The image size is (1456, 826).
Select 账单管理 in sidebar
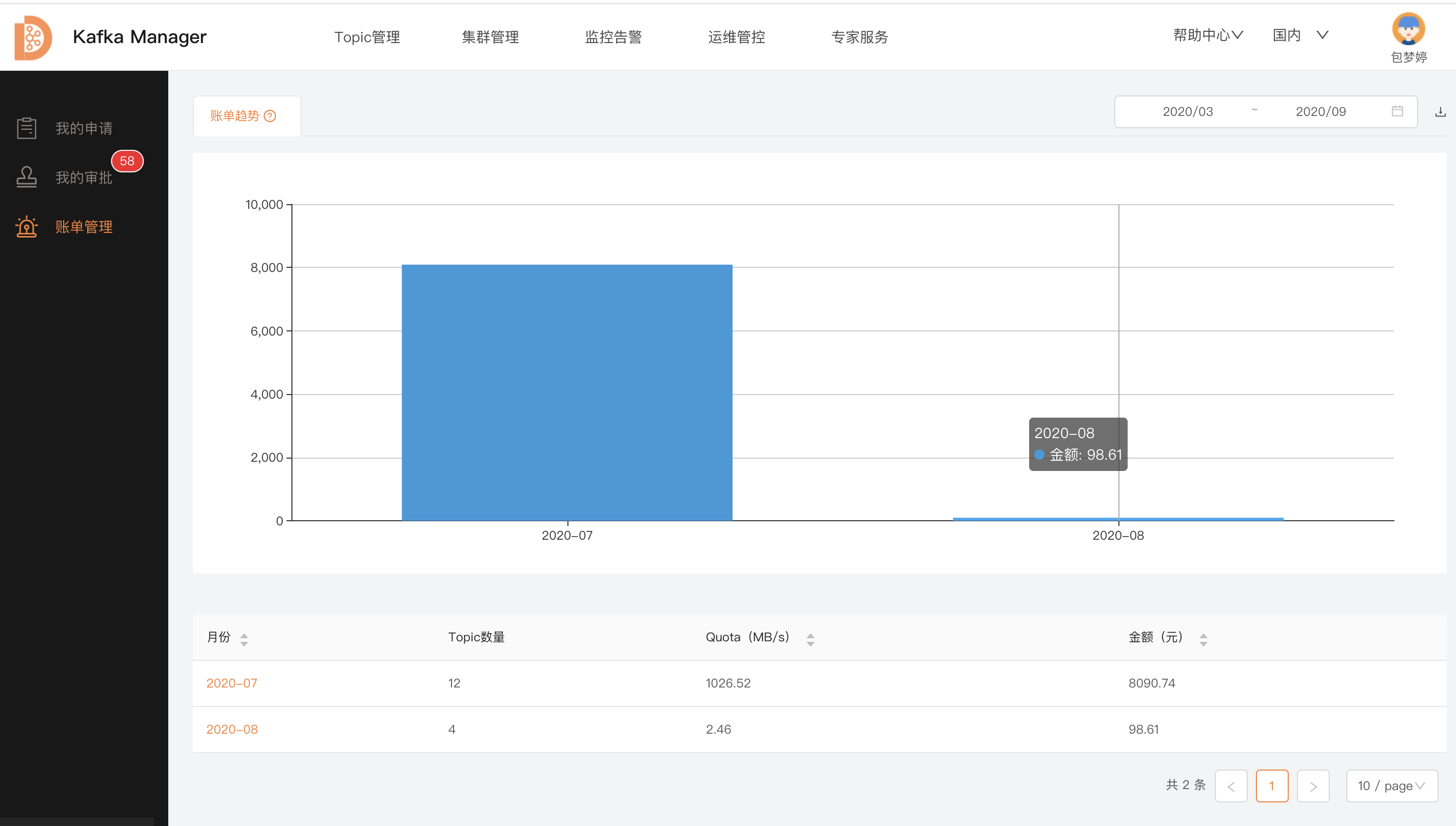84,227
